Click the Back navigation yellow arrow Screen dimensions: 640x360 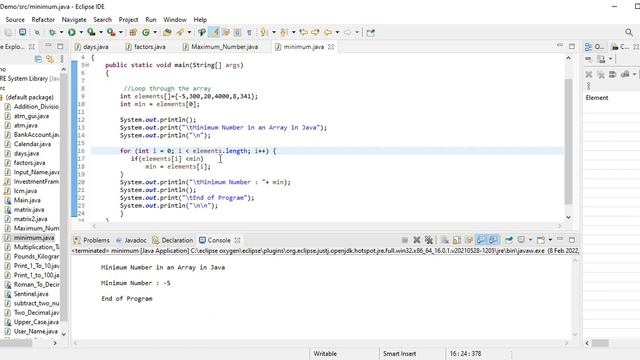(328, 32)
